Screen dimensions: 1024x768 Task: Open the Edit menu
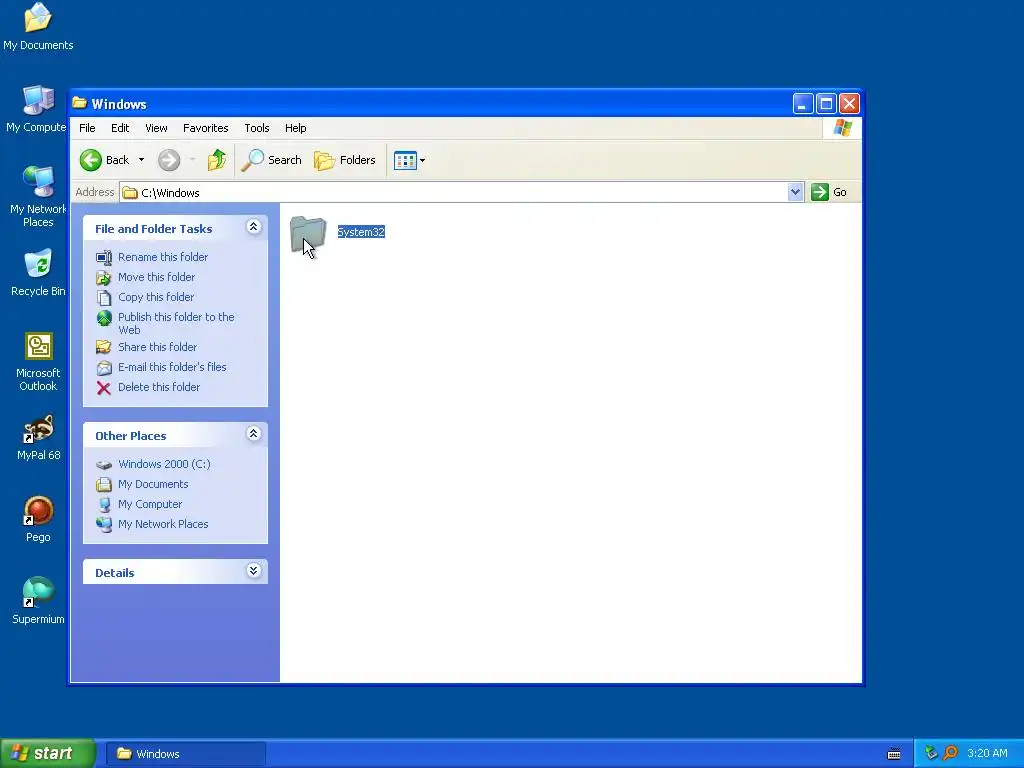(x=120, y=128)
